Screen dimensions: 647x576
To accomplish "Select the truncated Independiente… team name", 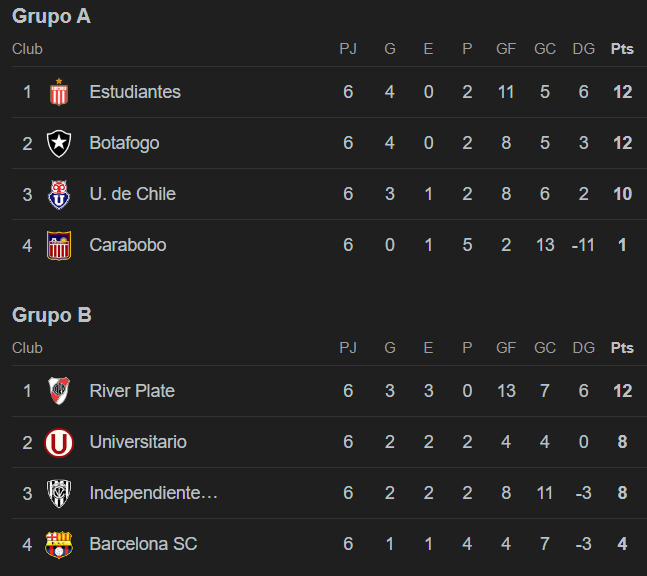I will click(x=153, y=493).
